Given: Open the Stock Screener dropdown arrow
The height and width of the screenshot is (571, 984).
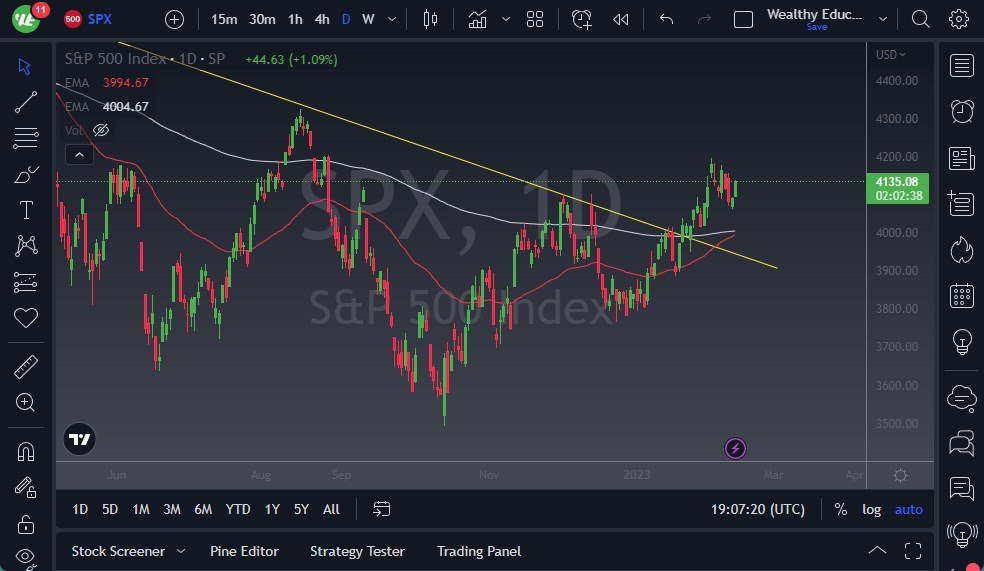Looking at the screenshot, I should [181, 551].
